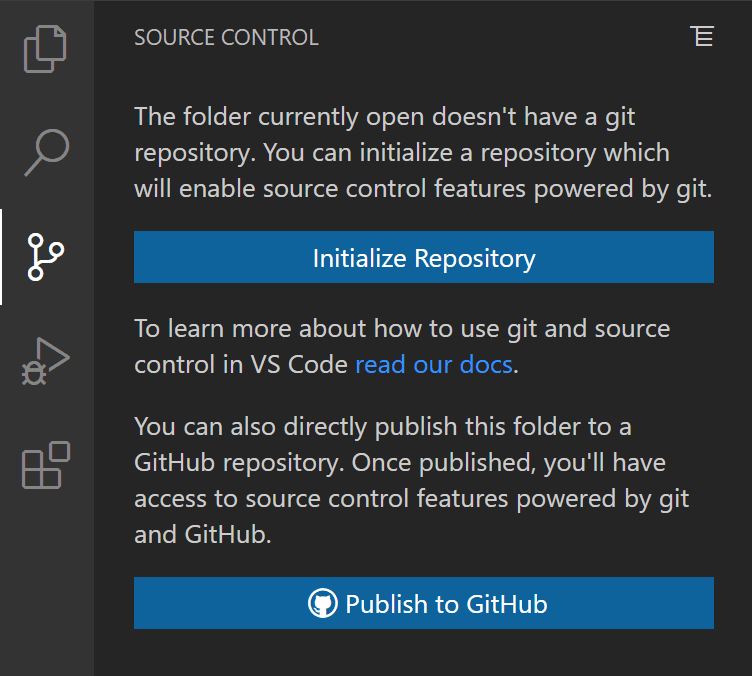Click the text 'control in VS Code'
The image size is (752, 676).
tap(241, 365)
